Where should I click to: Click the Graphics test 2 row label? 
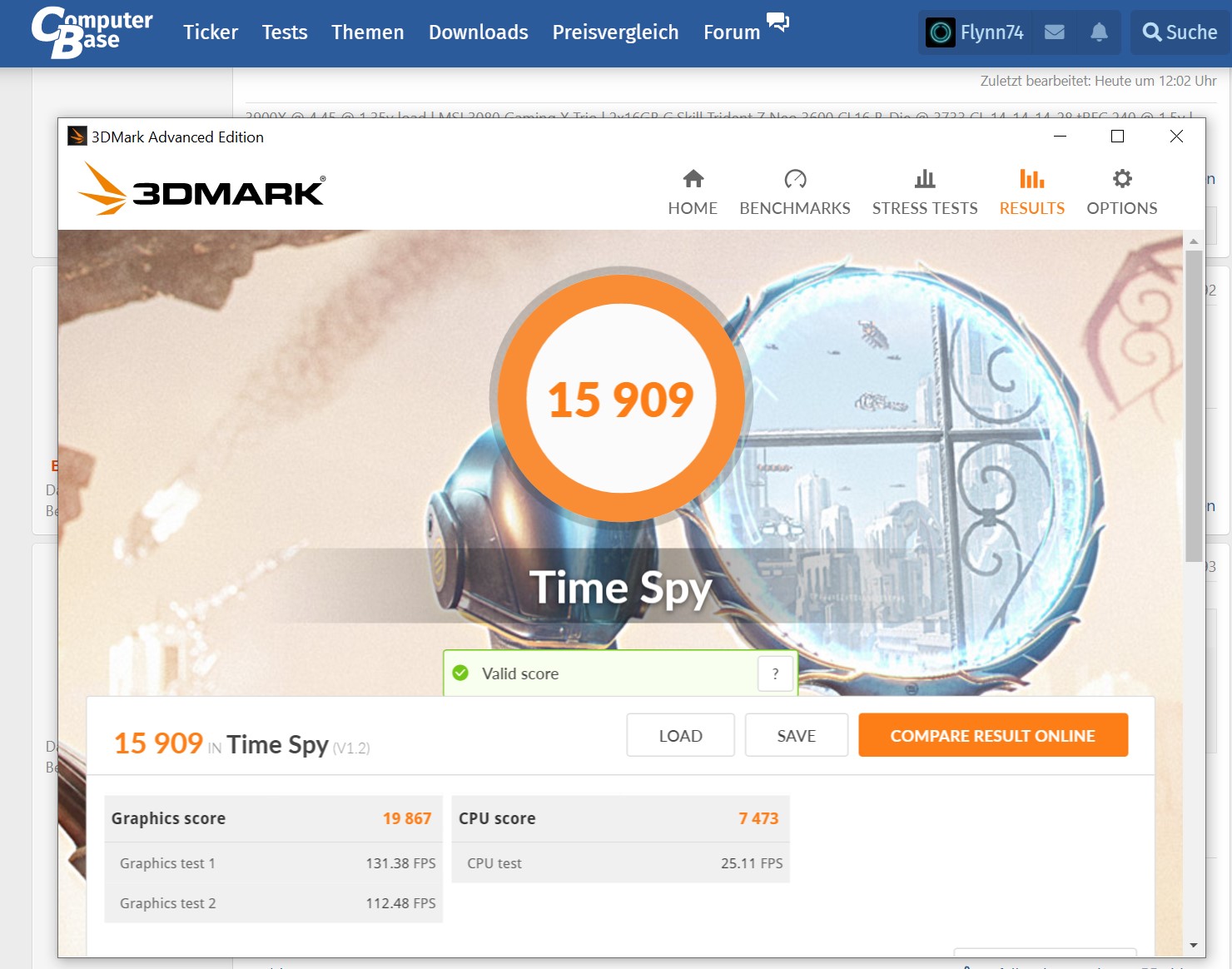(167, 903)
